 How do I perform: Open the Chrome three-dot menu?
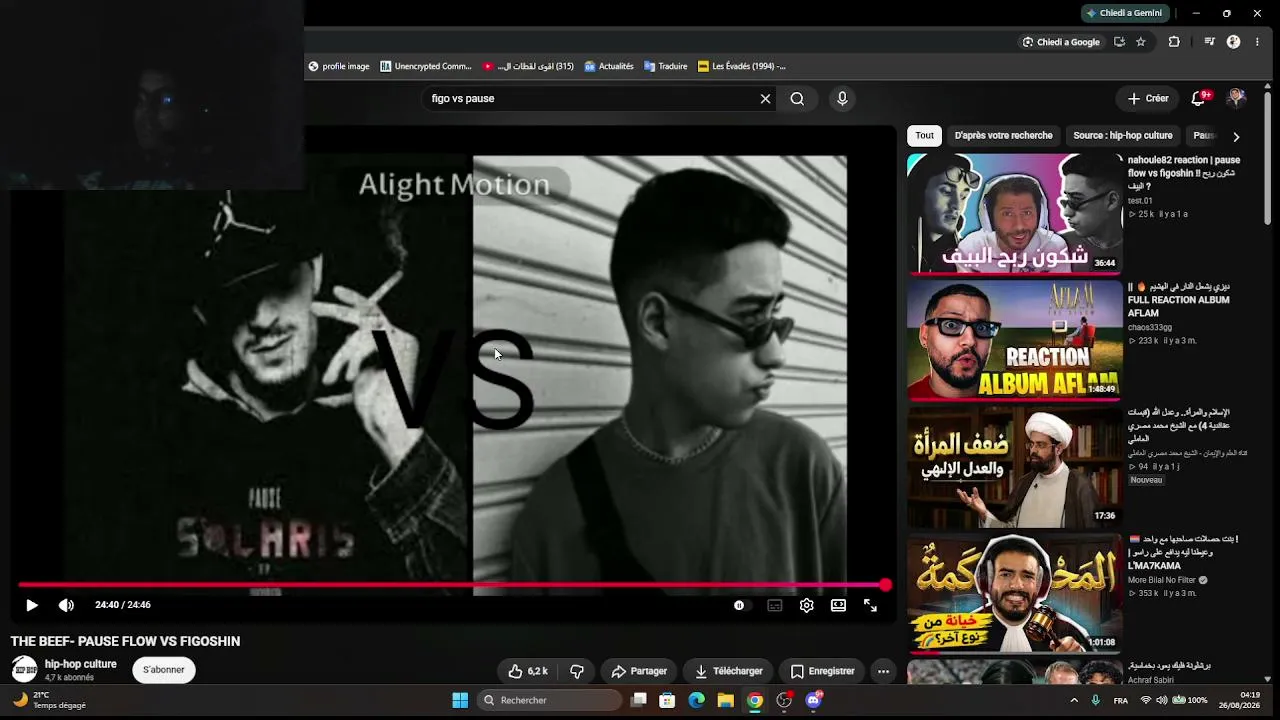[x=1257, y=42]
